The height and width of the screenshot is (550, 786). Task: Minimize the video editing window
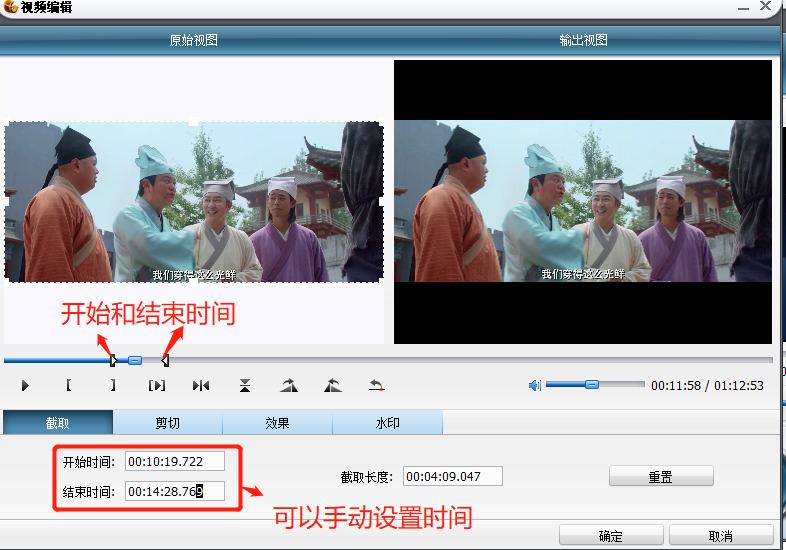pos(743,7)
